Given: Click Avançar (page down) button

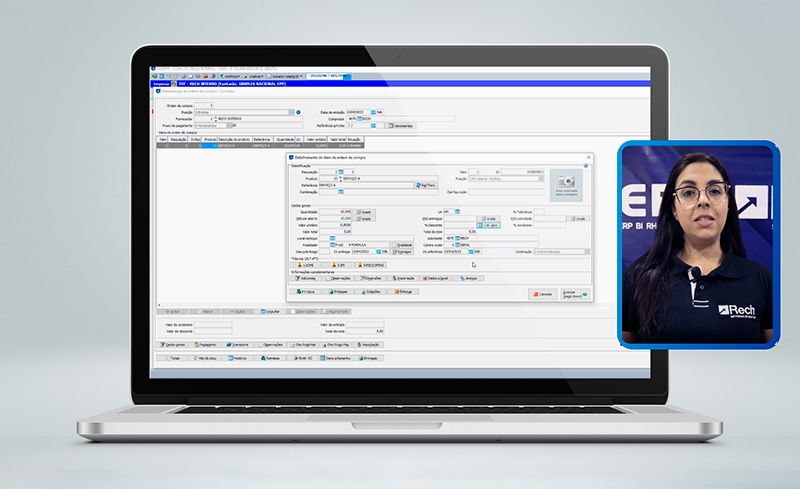Looking at the screenshot, I should point(575,294).
